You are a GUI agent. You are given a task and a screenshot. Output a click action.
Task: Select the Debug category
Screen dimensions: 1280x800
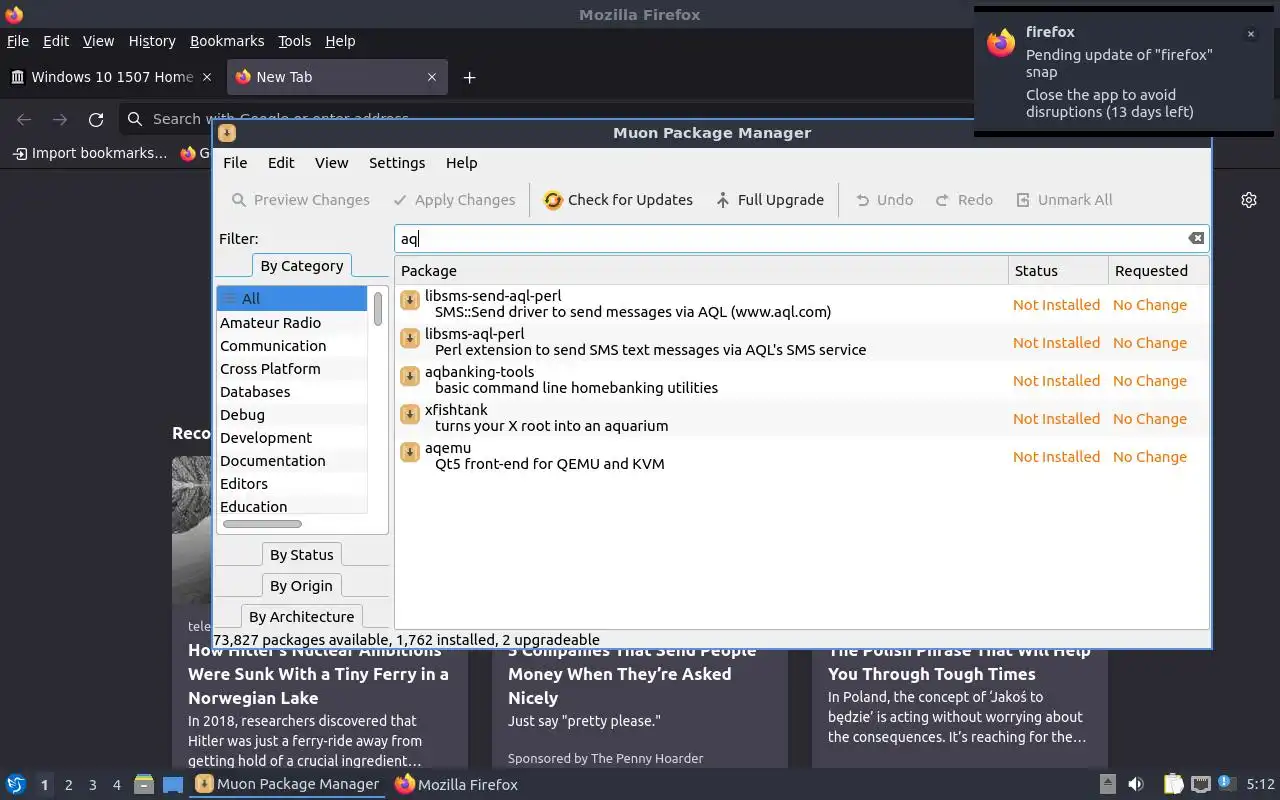(x=292, y=414)
